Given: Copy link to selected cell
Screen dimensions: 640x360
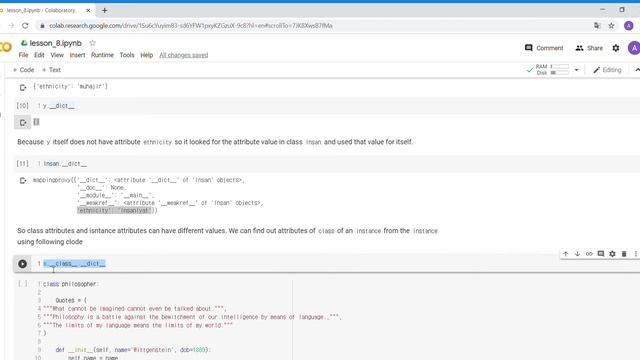Looking at the screenshot, I should click(x=589, y=254).
